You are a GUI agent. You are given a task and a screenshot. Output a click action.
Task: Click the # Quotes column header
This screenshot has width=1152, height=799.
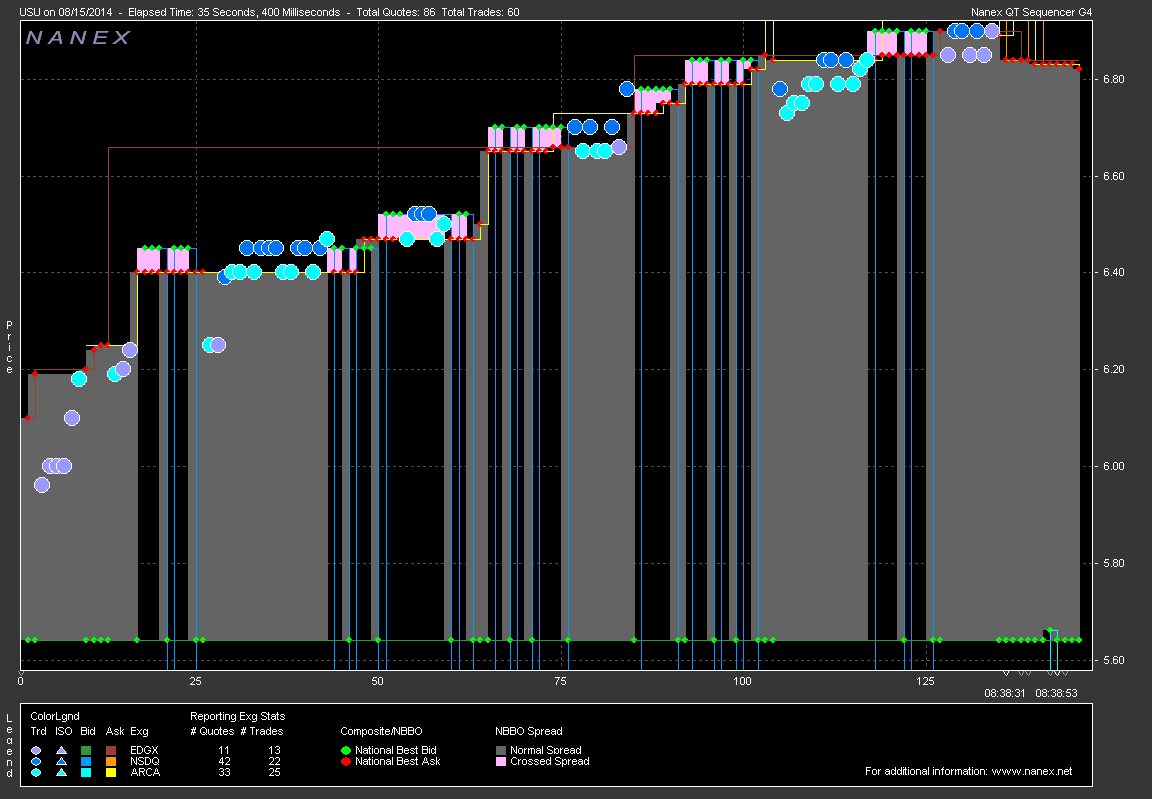coord(212,731)
